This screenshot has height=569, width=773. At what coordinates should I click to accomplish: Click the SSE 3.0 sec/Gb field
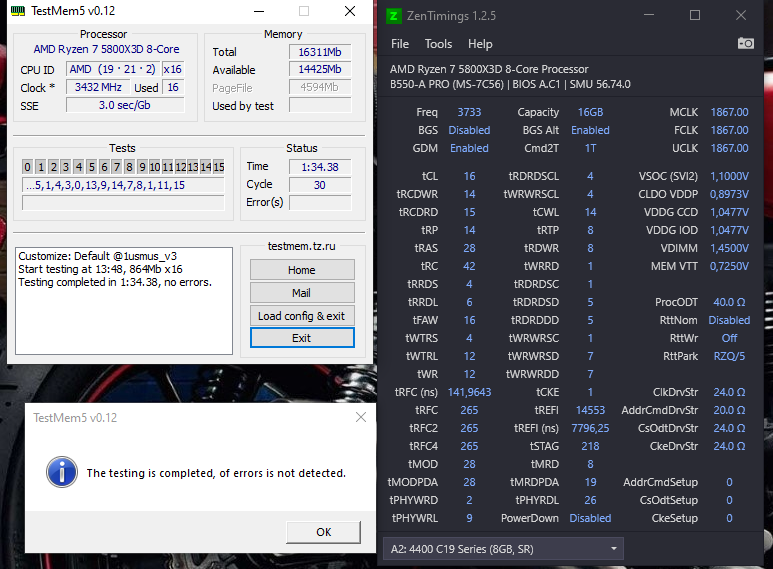tap(125, 105)
